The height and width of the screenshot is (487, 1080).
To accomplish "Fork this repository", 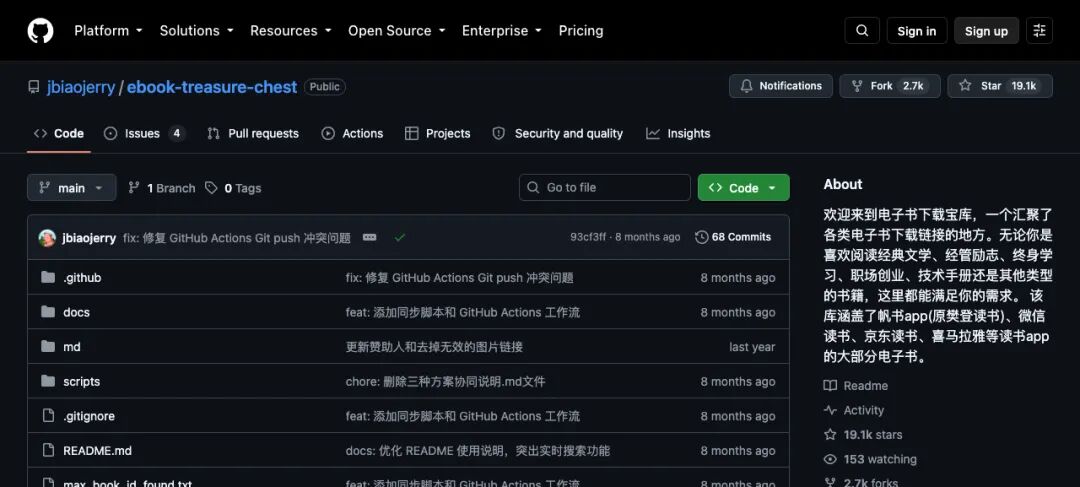I will tap(889, 86).
